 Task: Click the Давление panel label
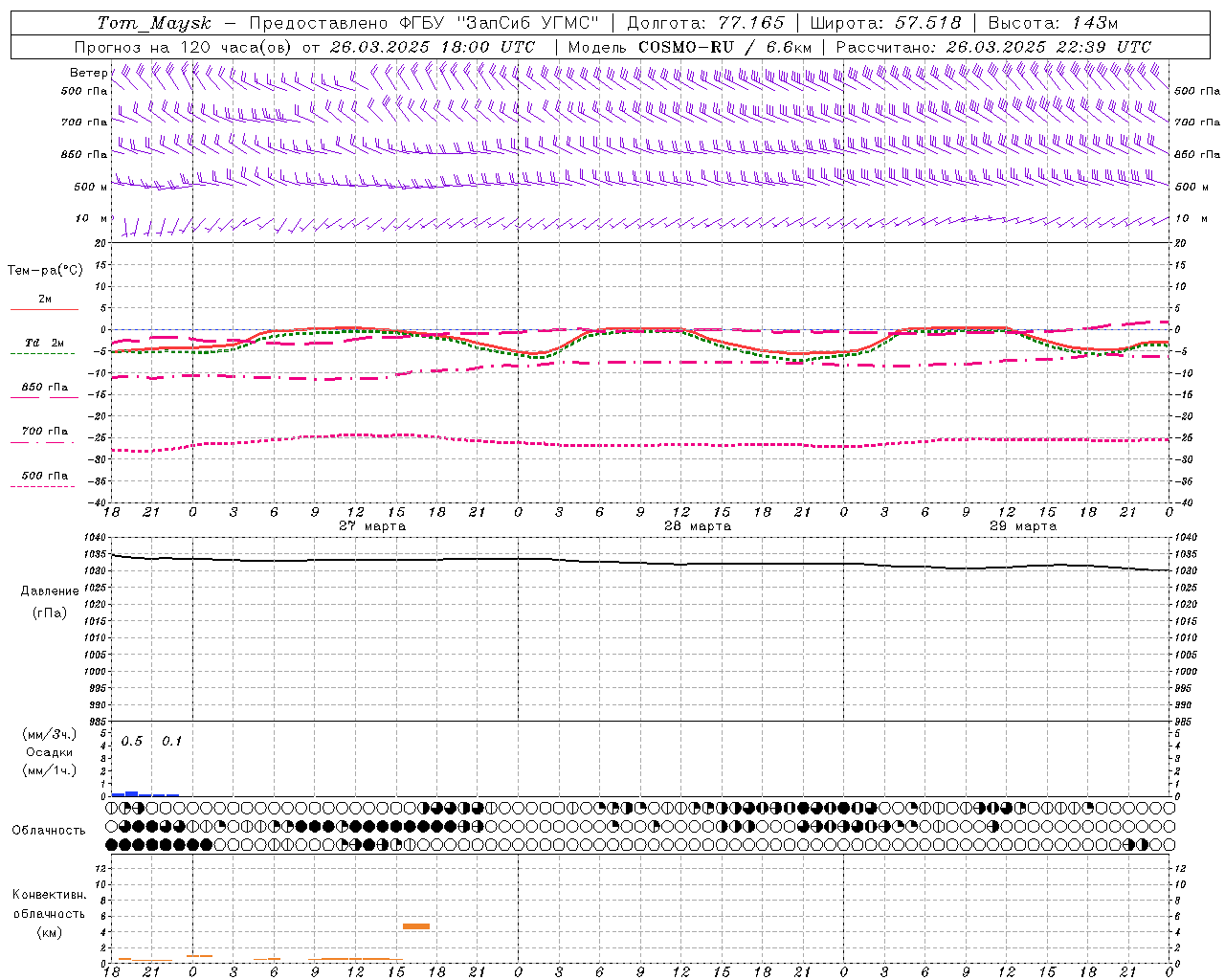[50, 591]
